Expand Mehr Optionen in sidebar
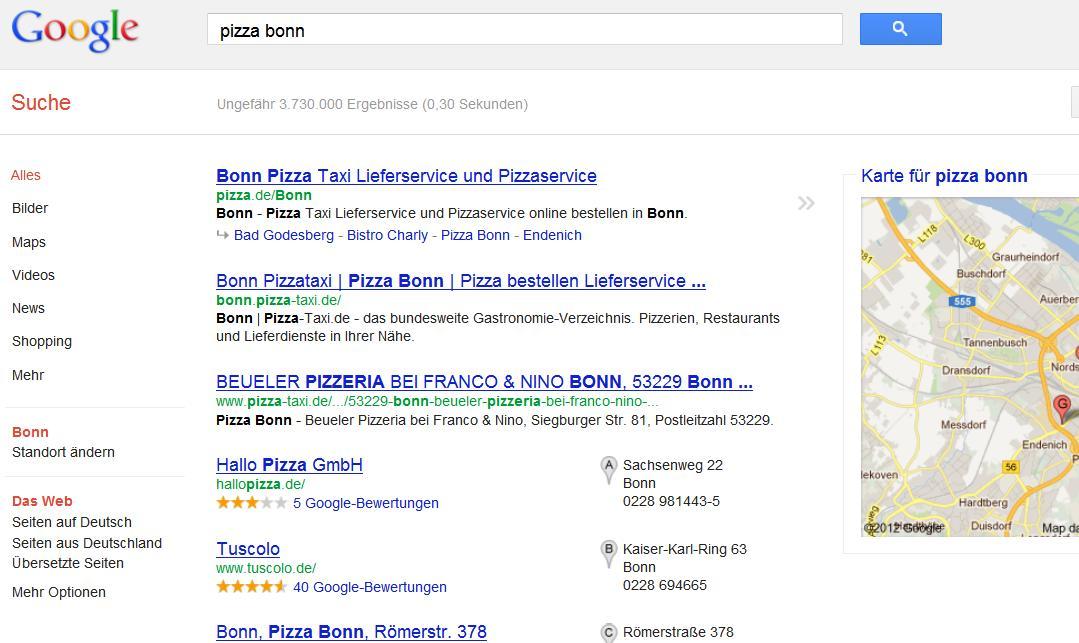This screenshot has width=1079, height=643. coord(58,592)
